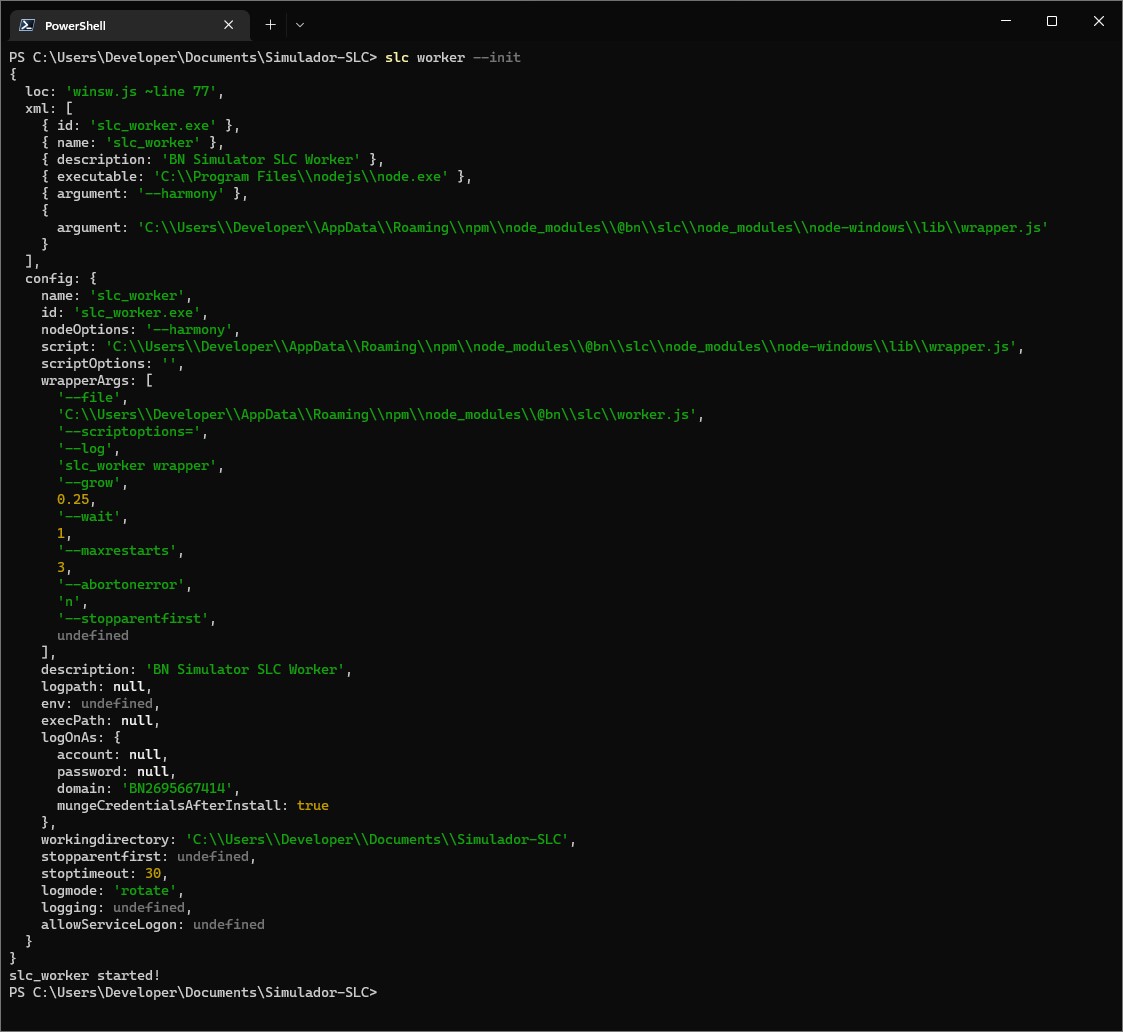Click the '--maxrestarts' wrapper argument
This screenshot has height=1032, width=1123.
(118, 550)
